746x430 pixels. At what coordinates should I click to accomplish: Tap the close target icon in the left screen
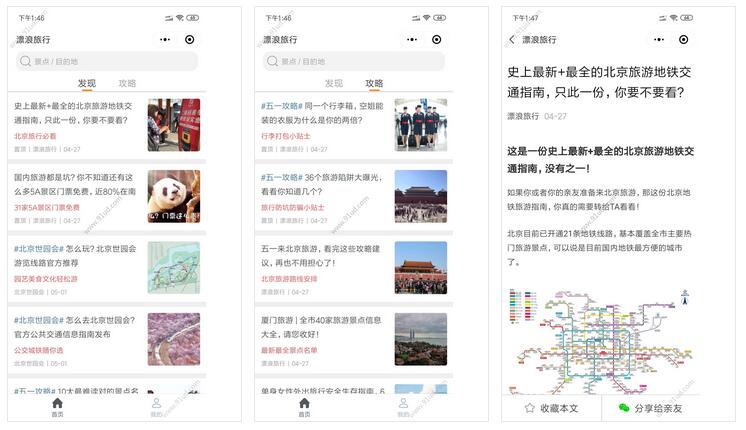189,39
